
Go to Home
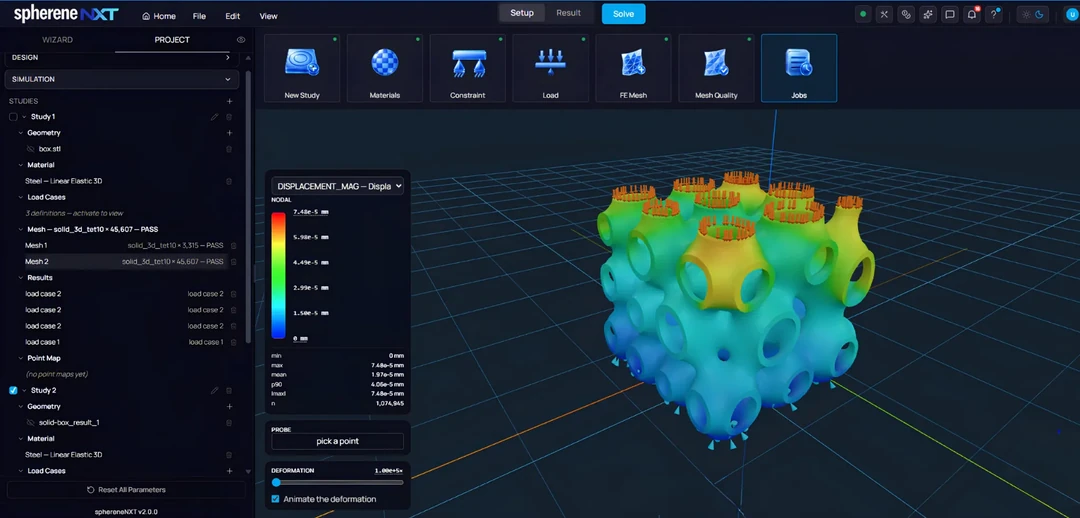click(x=159, y=16)
